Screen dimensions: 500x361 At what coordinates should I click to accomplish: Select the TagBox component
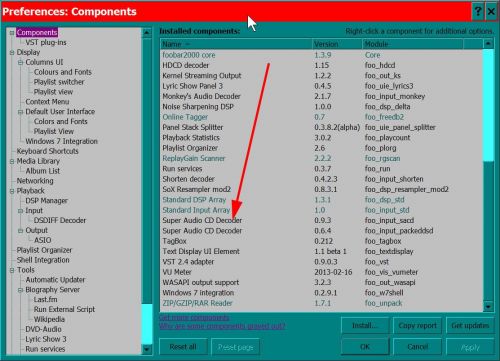pos(321,241)
